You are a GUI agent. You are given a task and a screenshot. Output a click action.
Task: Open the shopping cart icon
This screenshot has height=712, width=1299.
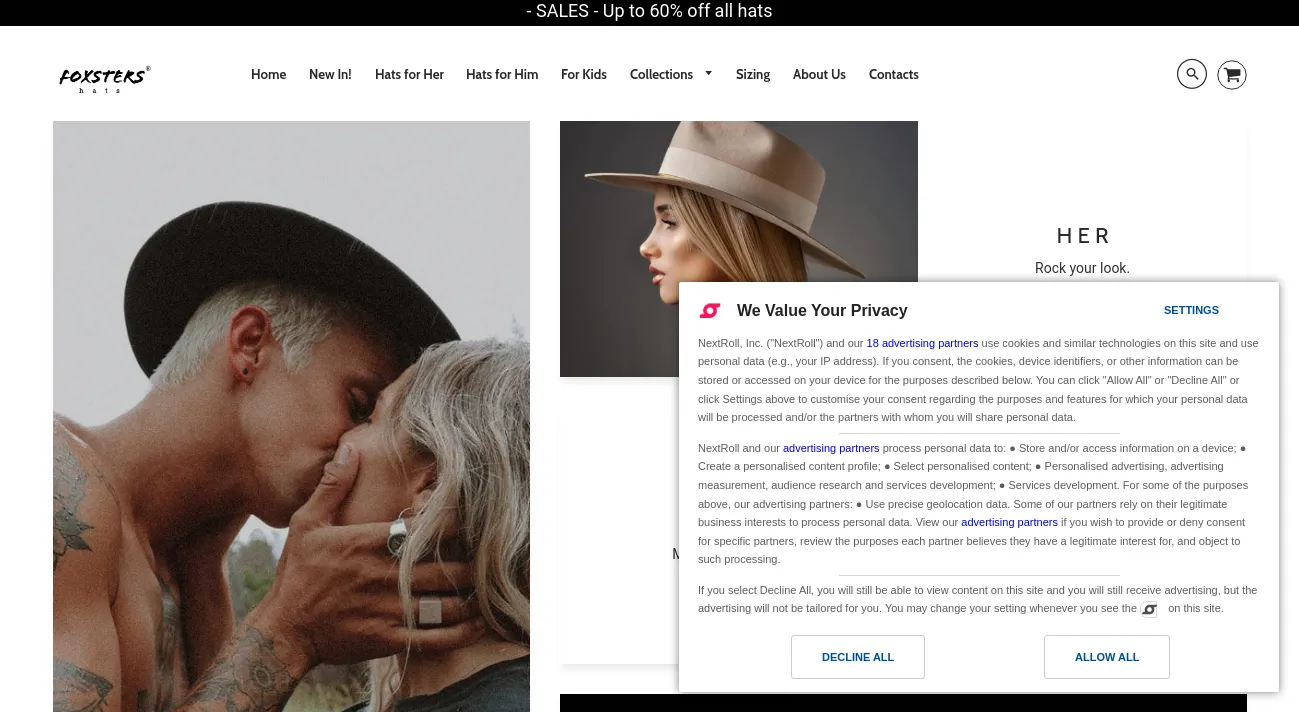pyautogui.click(x=1232, y=74)
